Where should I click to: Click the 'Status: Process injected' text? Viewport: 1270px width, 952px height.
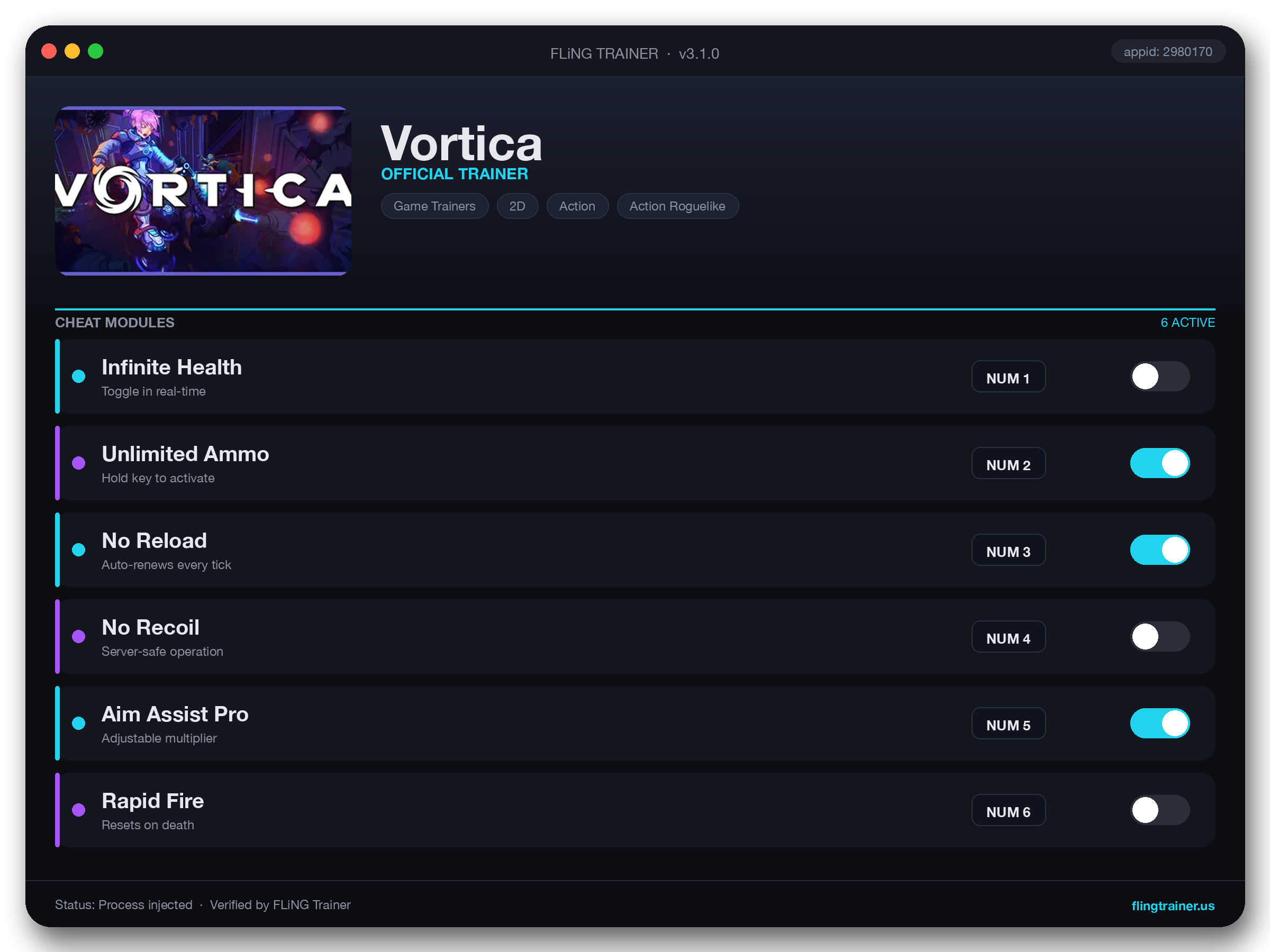123,905
